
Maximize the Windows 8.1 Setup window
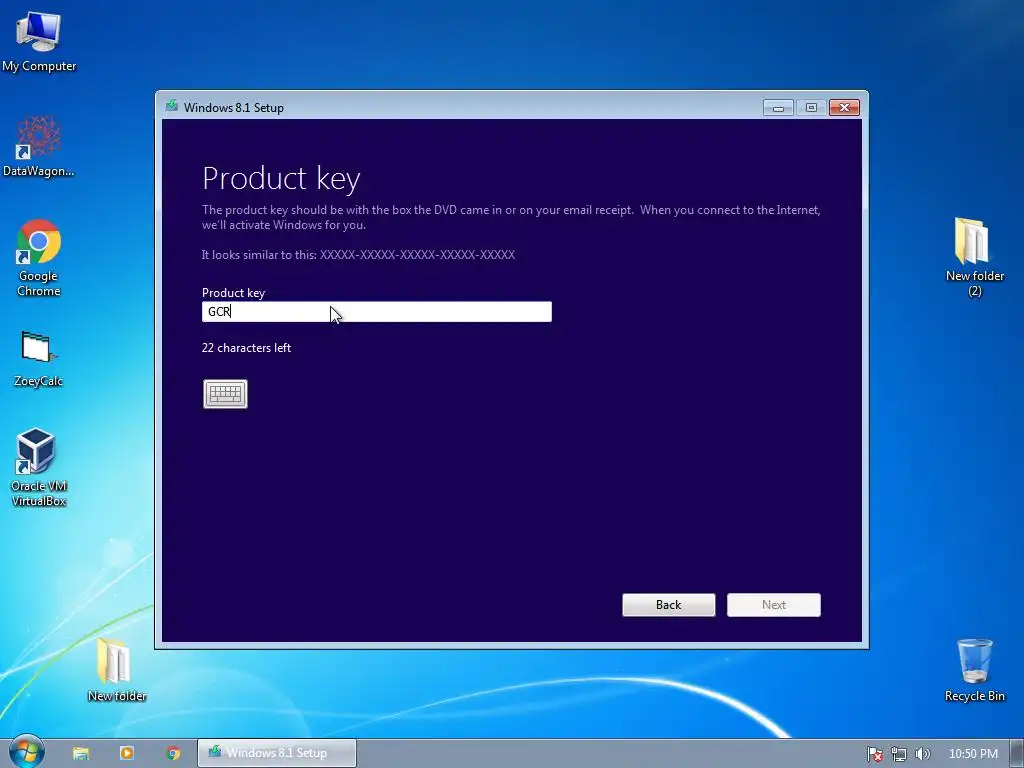[811, 108]
